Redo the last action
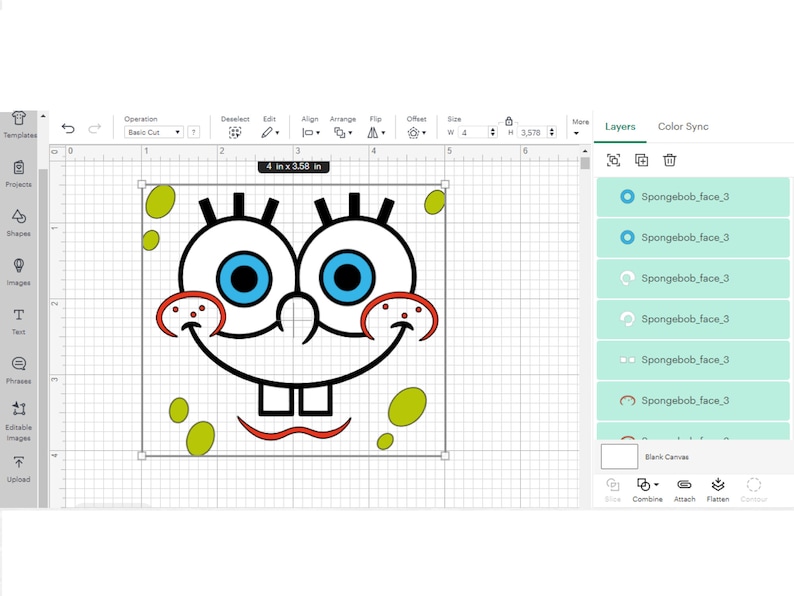The width and height of the screenshot is (794, 596). (95, 129)
